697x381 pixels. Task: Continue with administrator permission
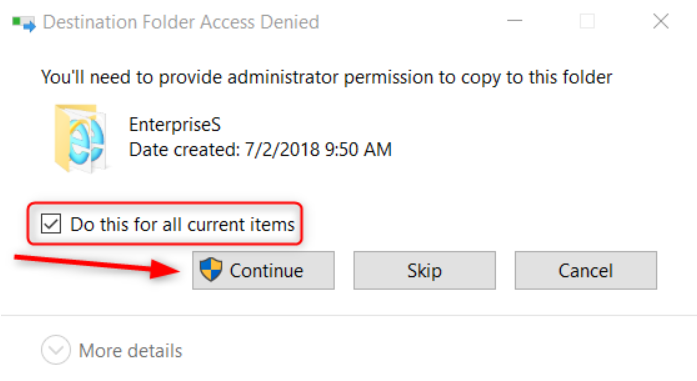263,270
